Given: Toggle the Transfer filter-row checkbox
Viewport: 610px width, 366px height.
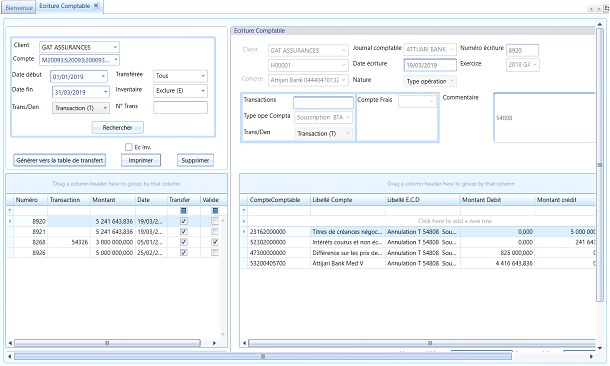Looking at the screenshot, I should click(x=184, y=210).
